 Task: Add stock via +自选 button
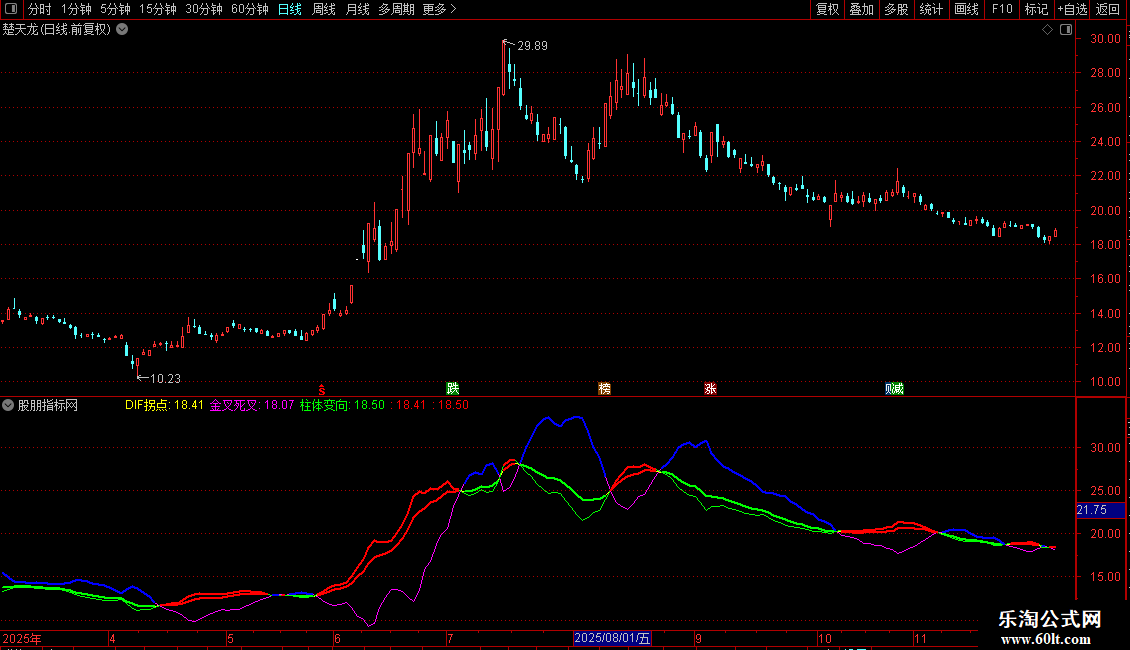coord(1072,10)
